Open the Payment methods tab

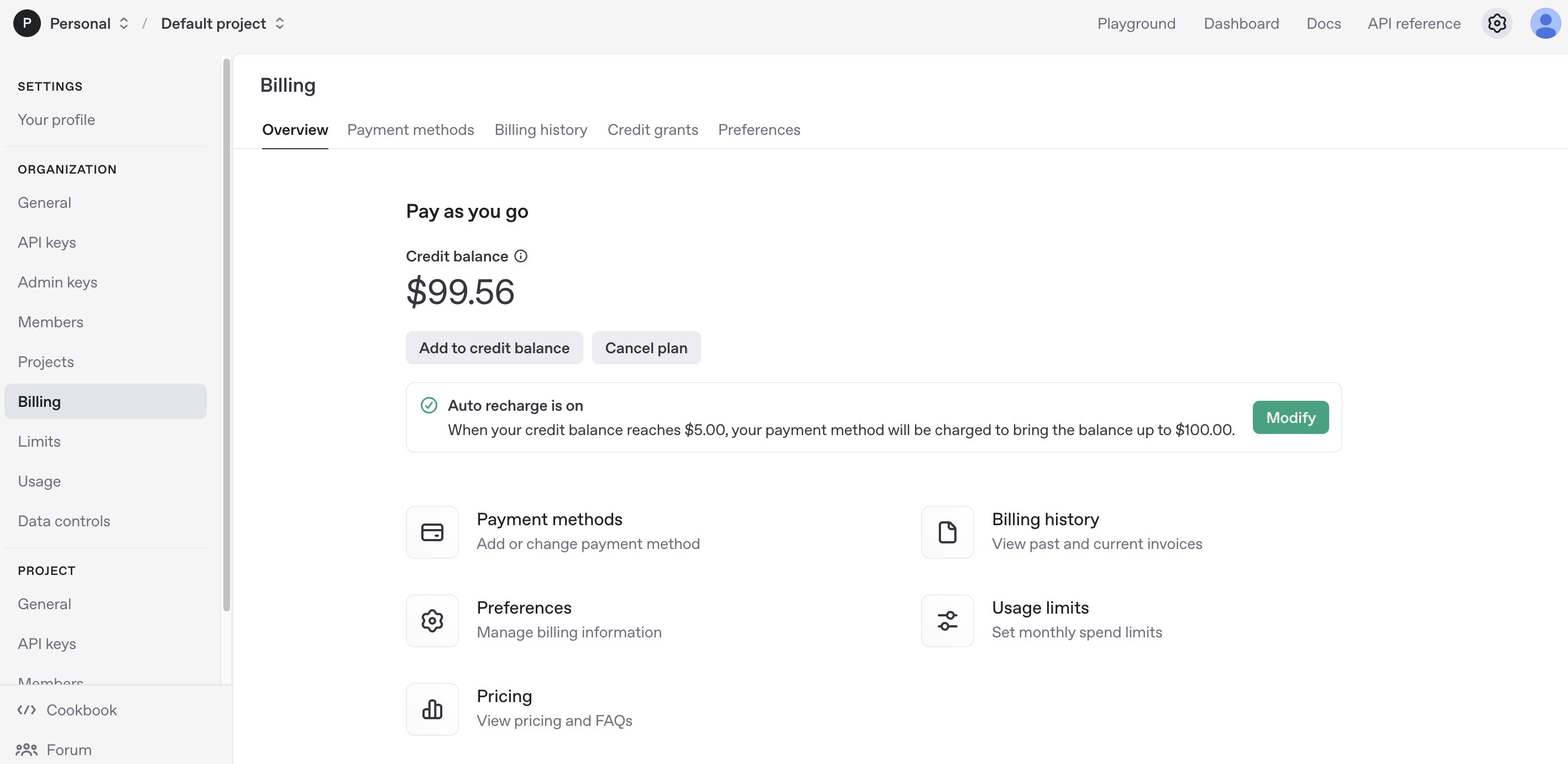[x=410, y=130]
